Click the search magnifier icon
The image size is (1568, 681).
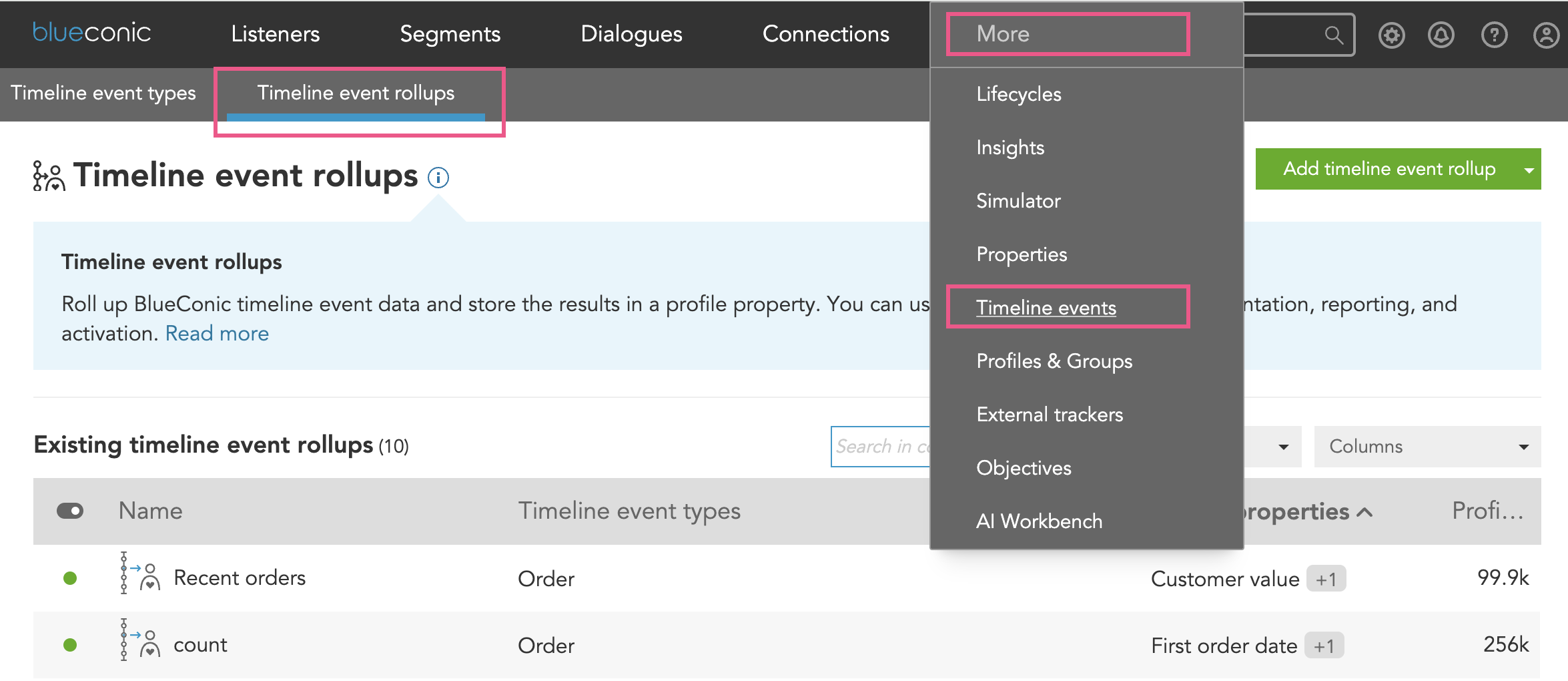click(x=1334, y=35)
